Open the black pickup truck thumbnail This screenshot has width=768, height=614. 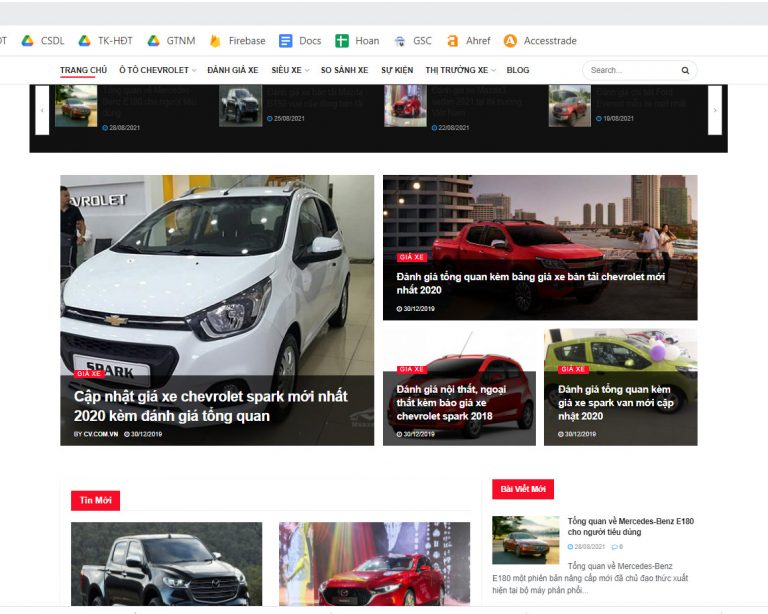click(x=167, y=564)
